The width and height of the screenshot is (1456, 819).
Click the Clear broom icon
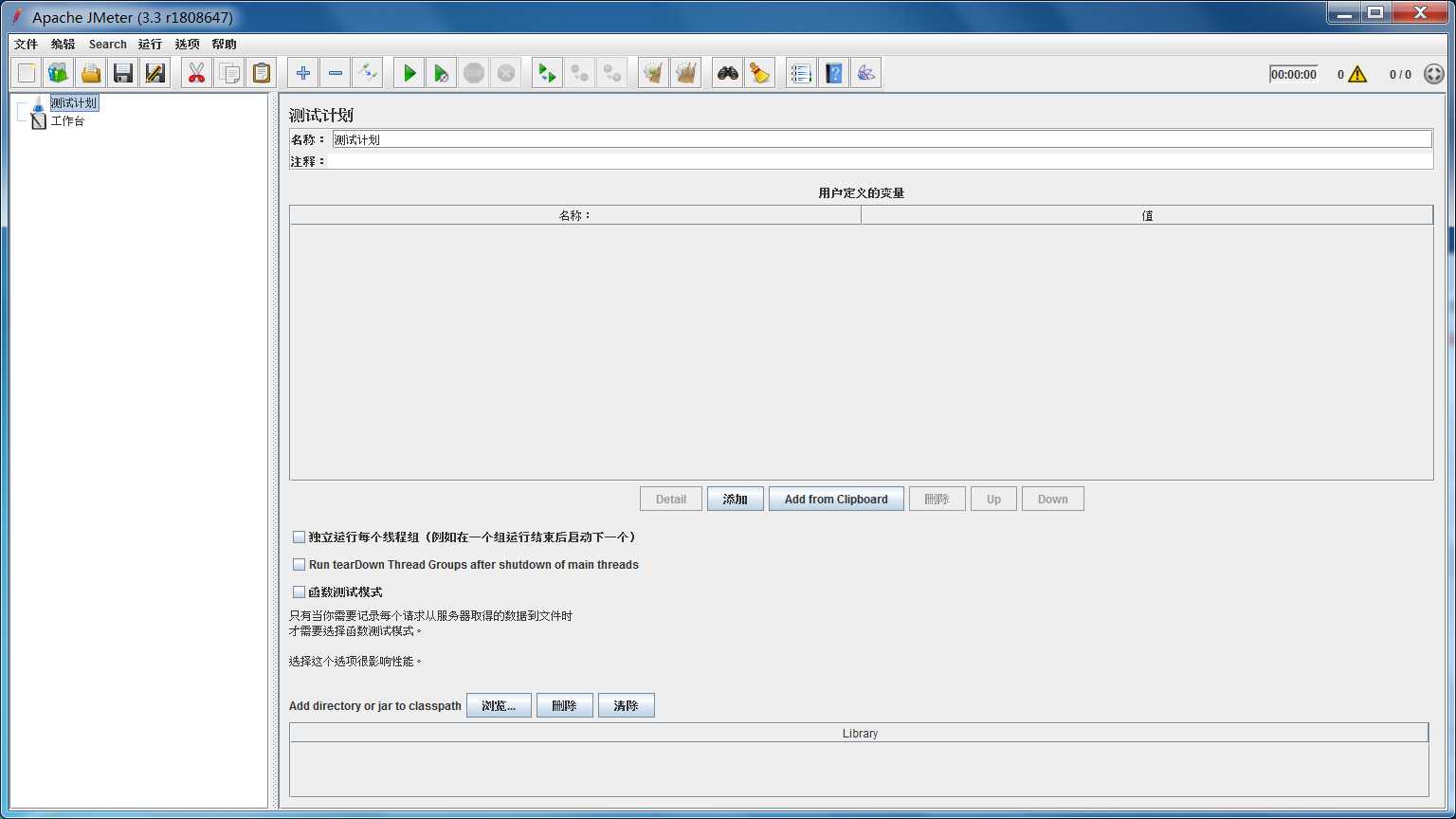click(x=653, y=73)
